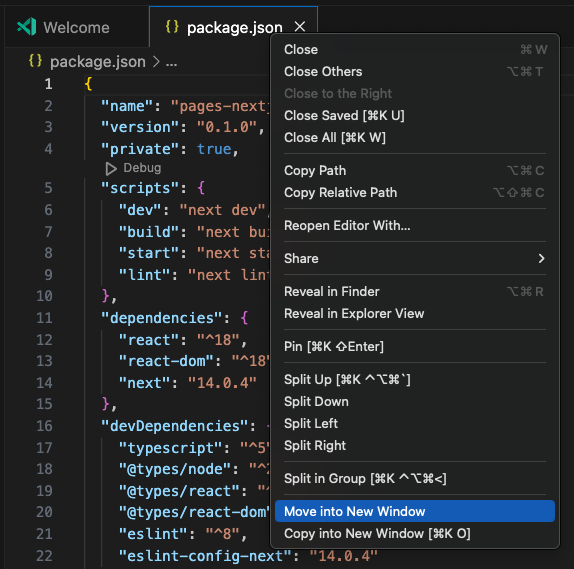This screenshot has width=574, height=569.
Task: Click the "dev" key on line 6
Action: point(140,210)
